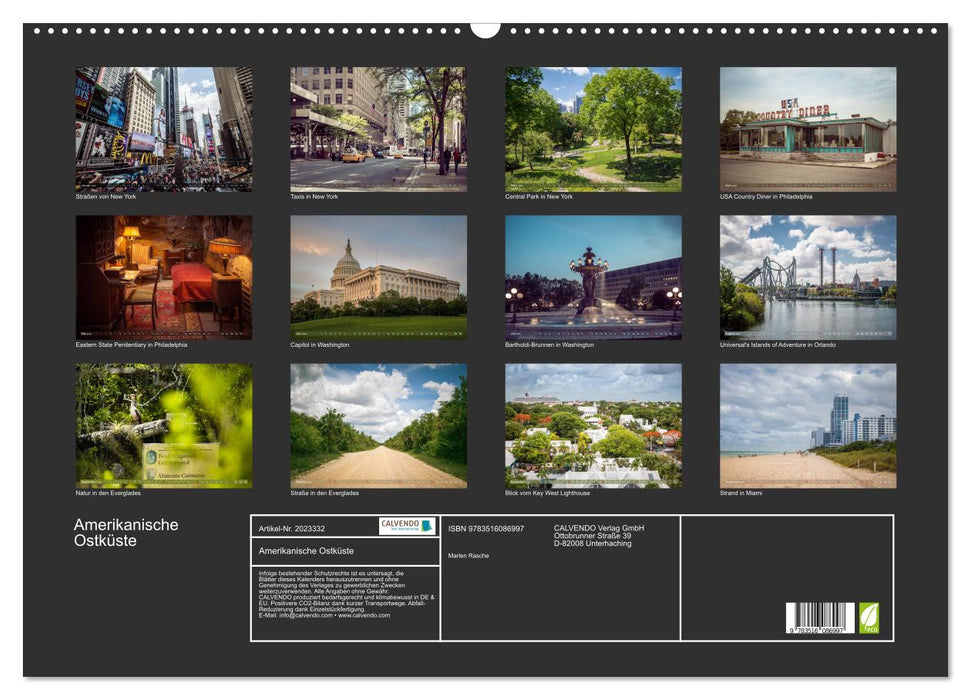Click the green eco leaf icon
The width and height of the screenshot is (971, 700).
point(869,617)
